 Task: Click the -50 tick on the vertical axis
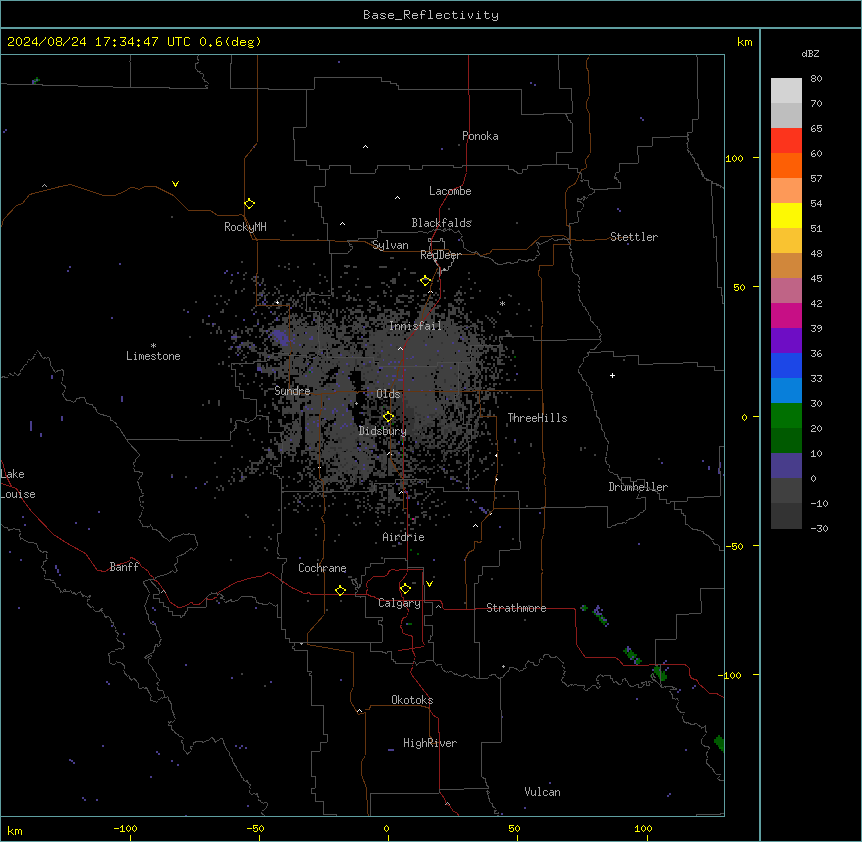pyautogui.click(x=734, y=546)
